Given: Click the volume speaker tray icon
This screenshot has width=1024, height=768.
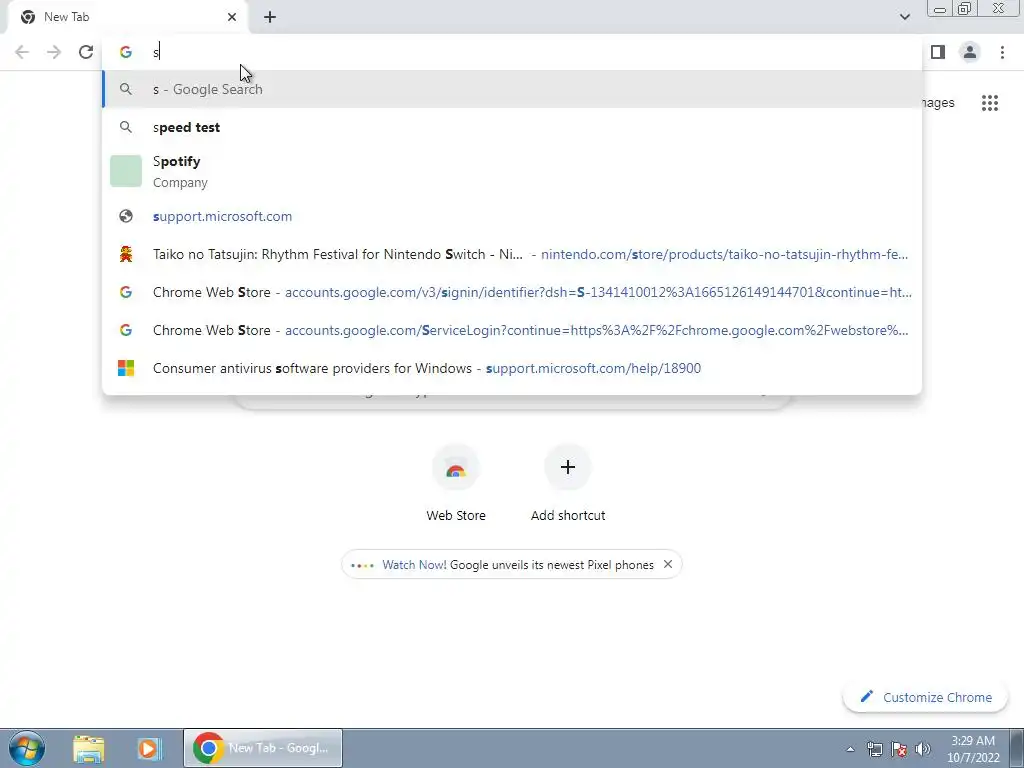Looking at the screenshot, I should coord(923,749).
